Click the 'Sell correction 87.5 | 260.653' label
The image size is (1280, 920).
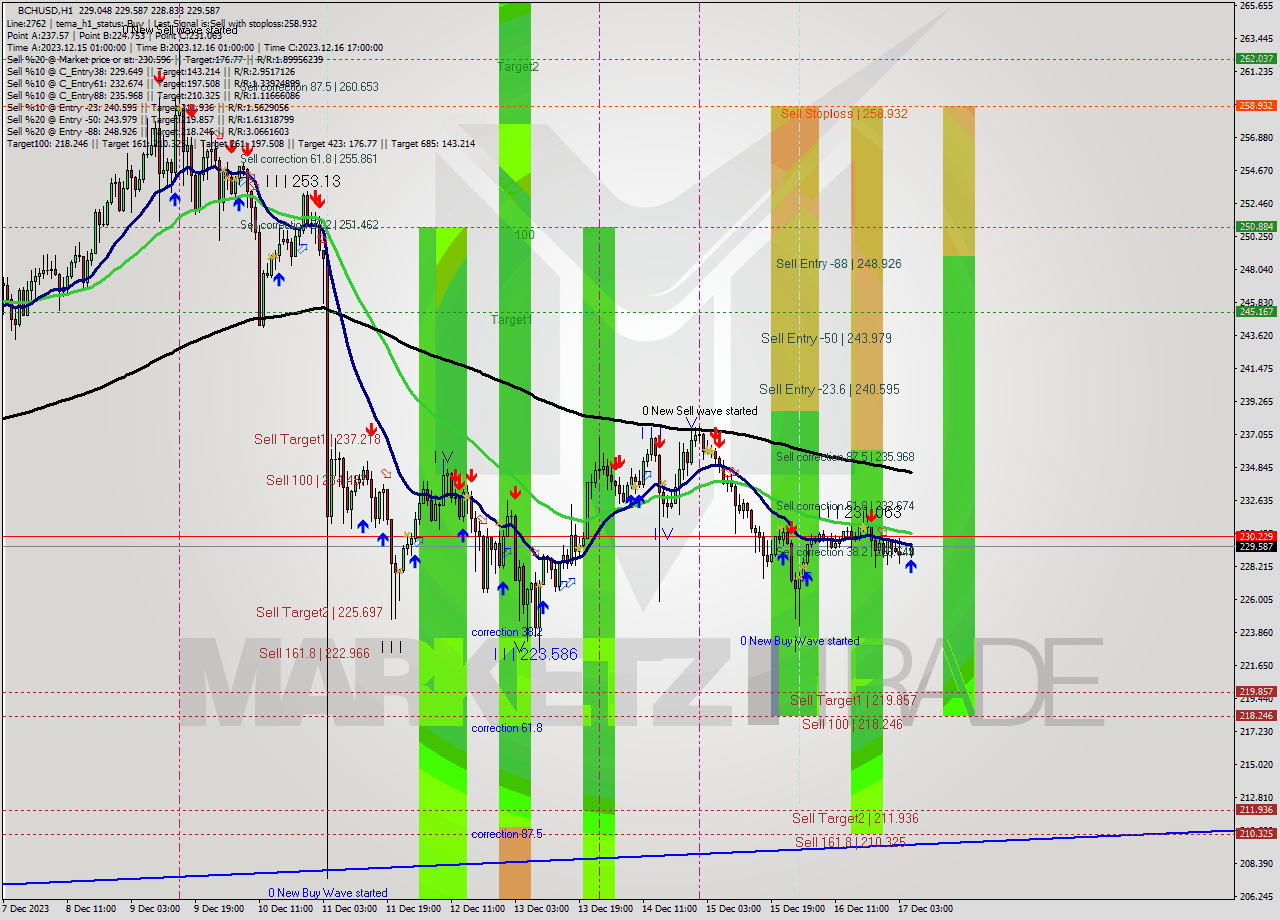coord(310,87)
